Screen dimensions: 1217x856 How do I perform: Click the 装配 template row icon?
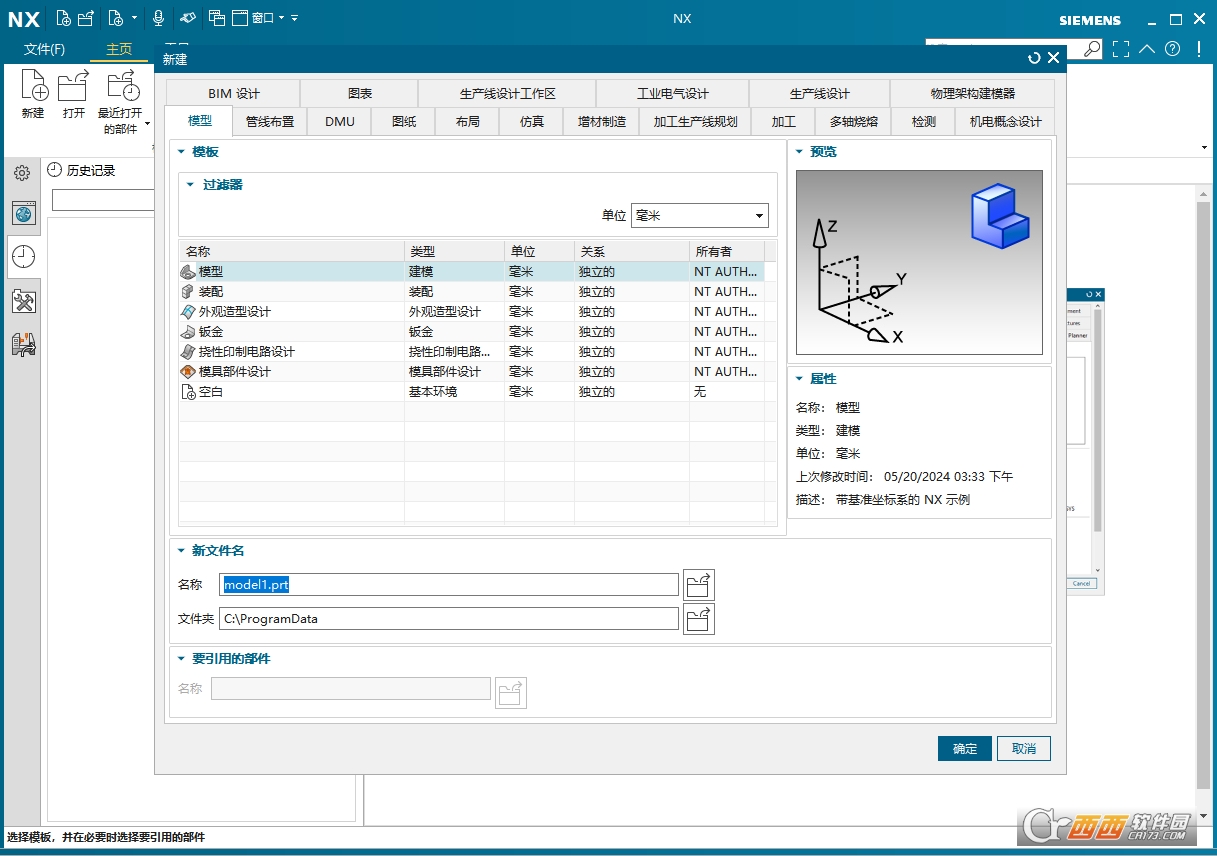(x=188, y=292)
